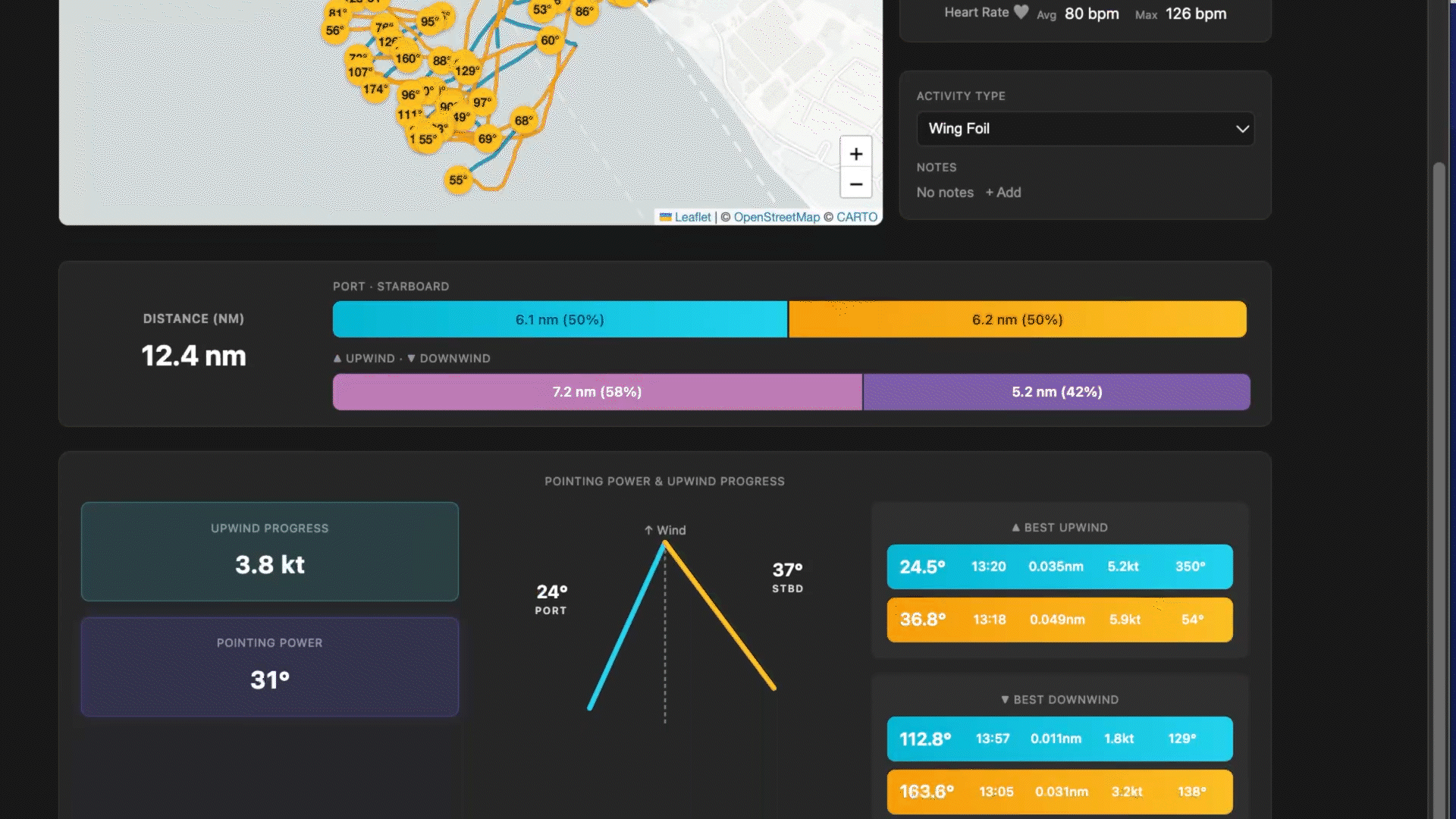Screen dimensions: 1456x819
Task: Click the Leaflet text link
Action: coord(692,217)
